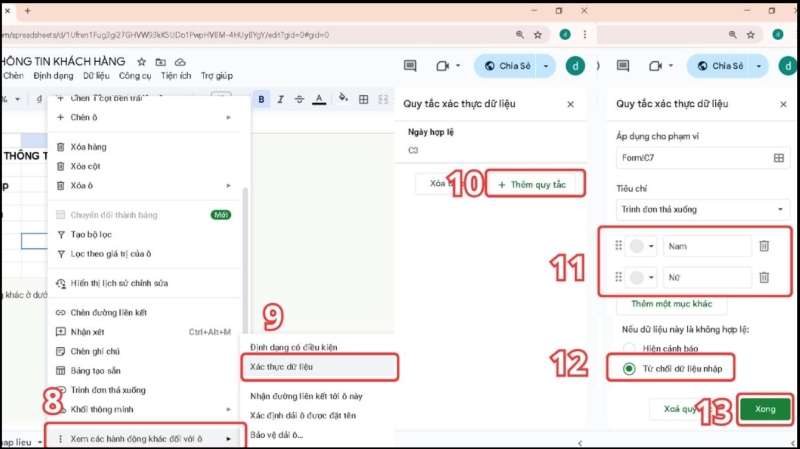The height and width of the screenshot is (449, 800).
Task: Remove the "Nữ" item using trash icon
Action: pyautogui.click(x=763, y=277)
